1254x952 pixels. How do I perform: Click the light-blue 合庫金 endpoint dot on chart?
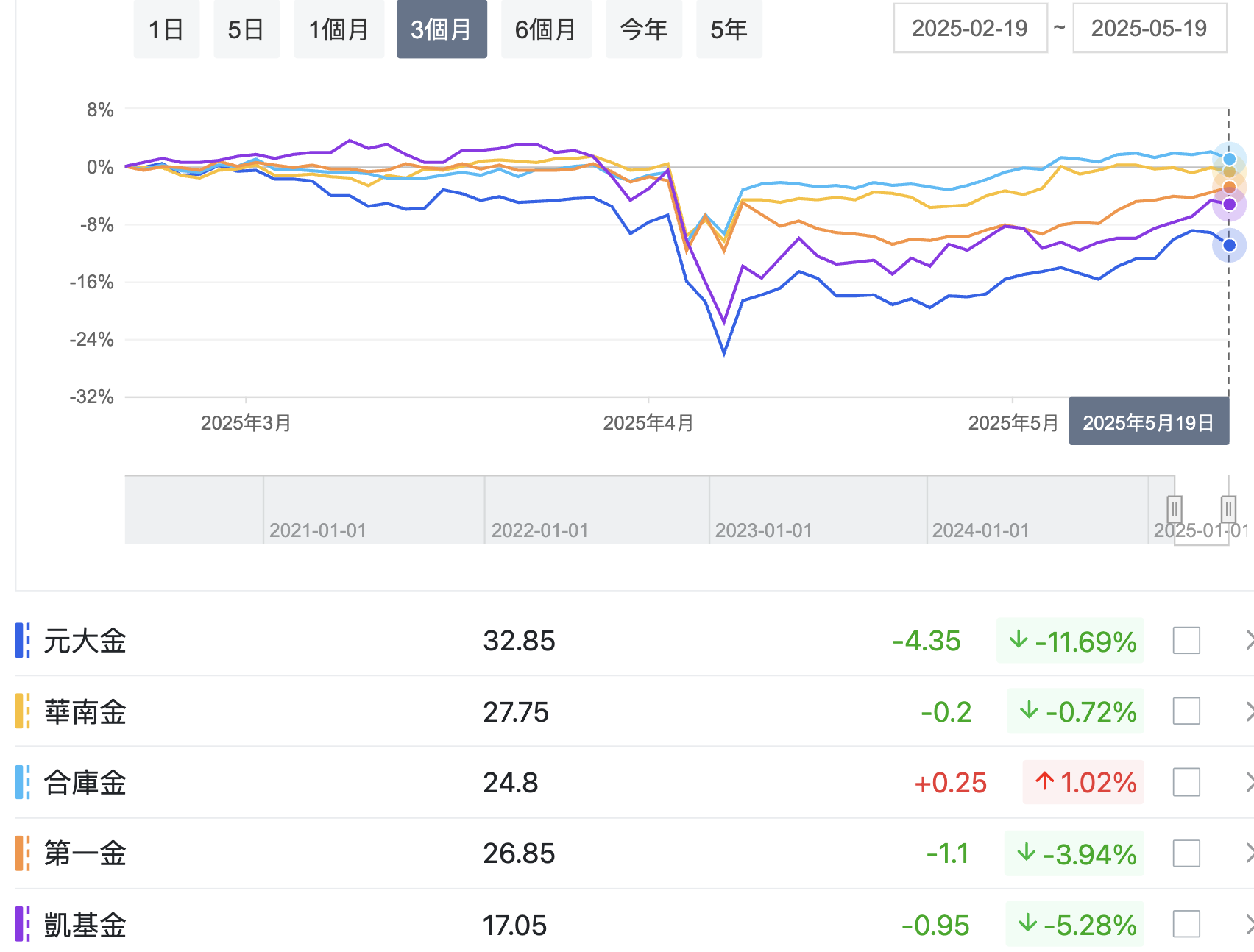tap(1229, 159)
